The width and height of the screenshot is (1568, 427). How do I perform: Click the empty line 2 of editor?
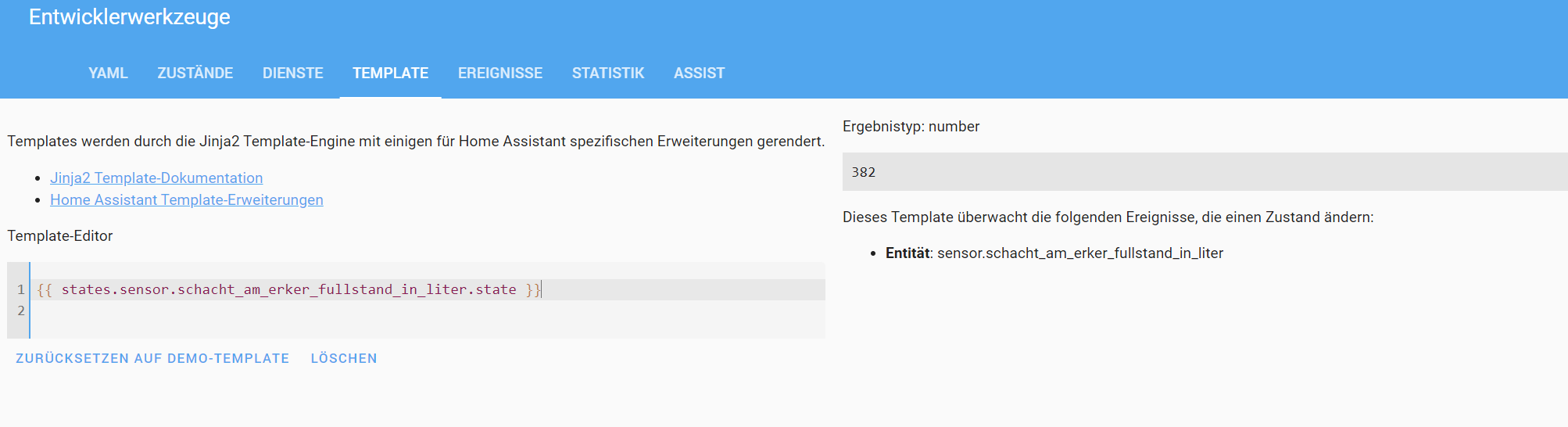428,310
